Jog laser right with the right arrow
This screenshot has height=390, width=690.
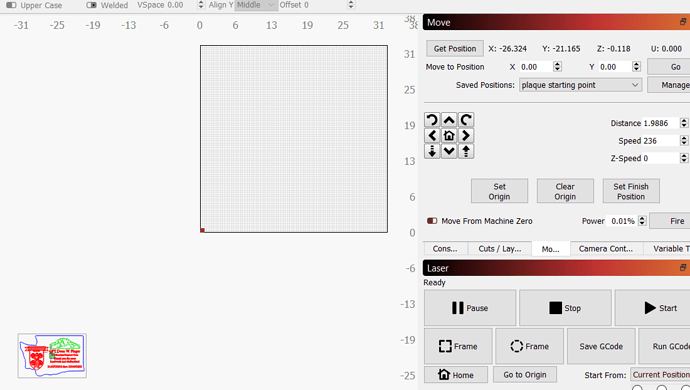[x=466, y=136]
